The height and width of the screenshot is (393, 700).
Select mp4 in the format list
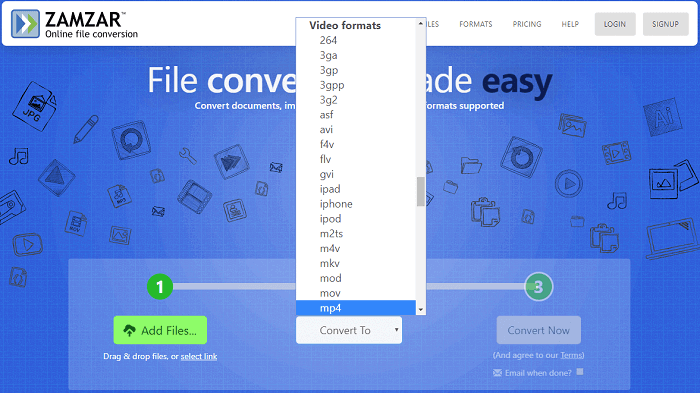356,308
